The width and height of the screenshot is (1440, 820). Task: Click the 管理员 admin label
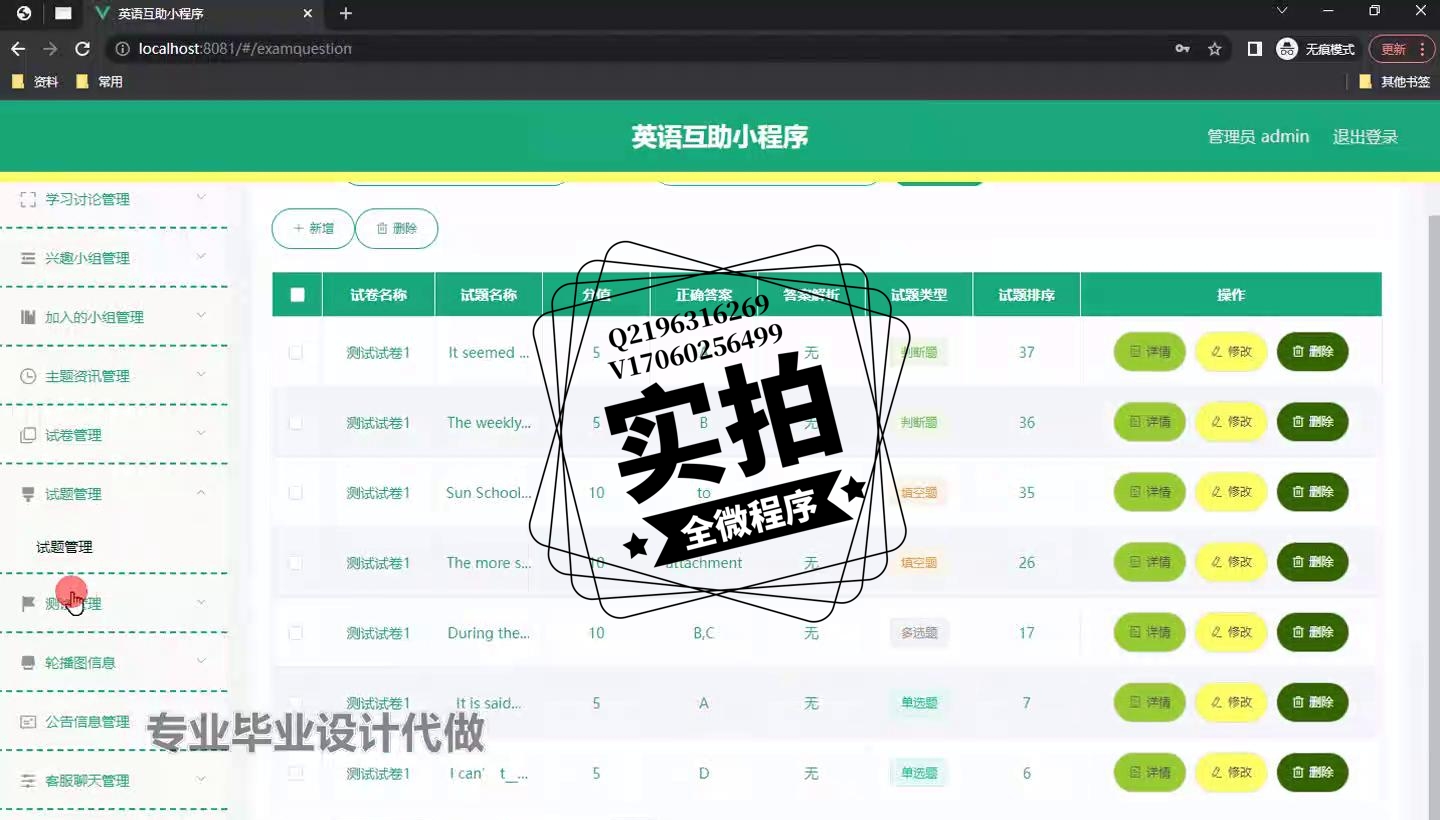pos(1258,137)
